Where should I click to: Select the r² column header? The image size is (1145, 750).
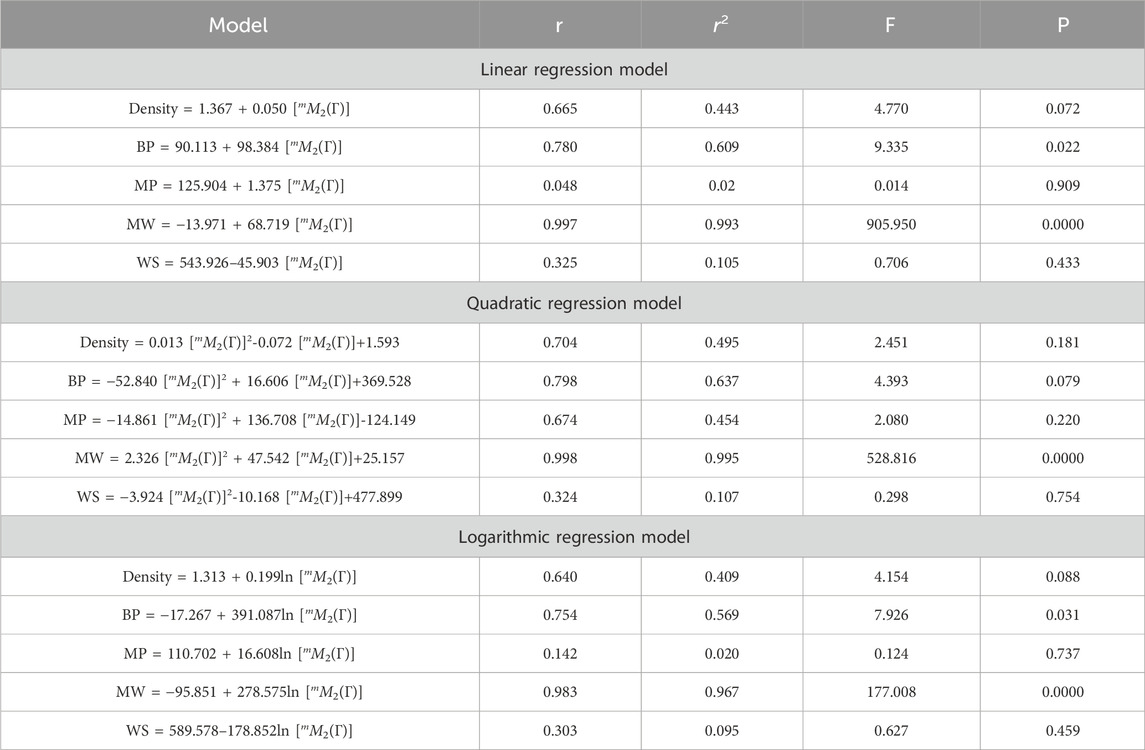tap(721, 25)
